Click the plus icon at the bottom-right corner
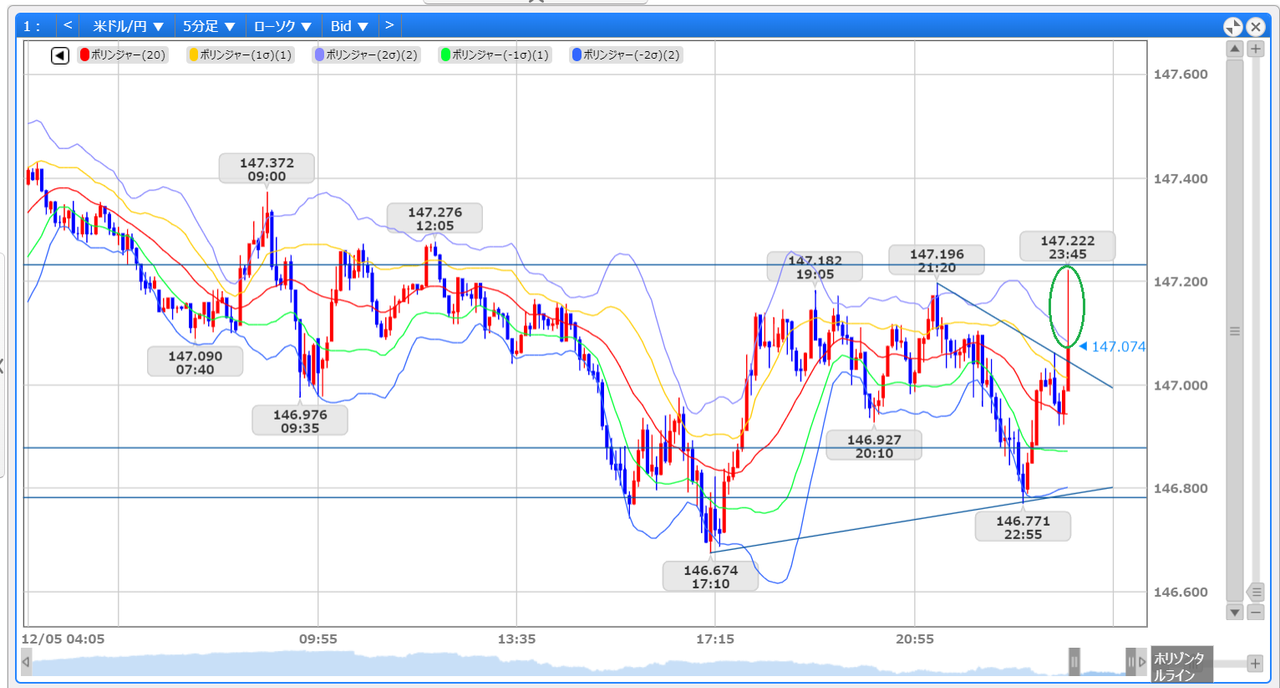 [x=1255, y=662]
